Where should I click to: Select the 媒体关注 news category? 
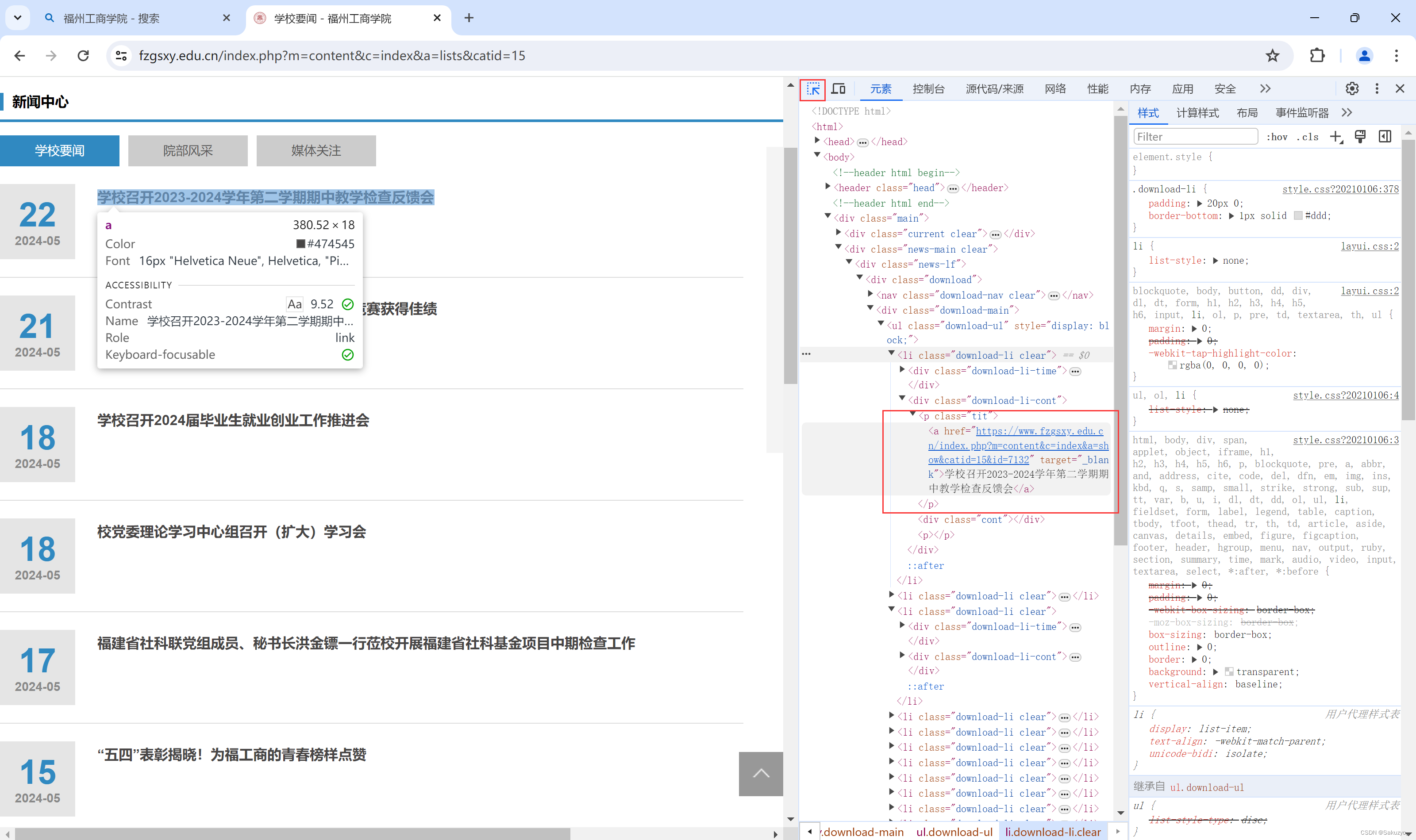[316, 150]
